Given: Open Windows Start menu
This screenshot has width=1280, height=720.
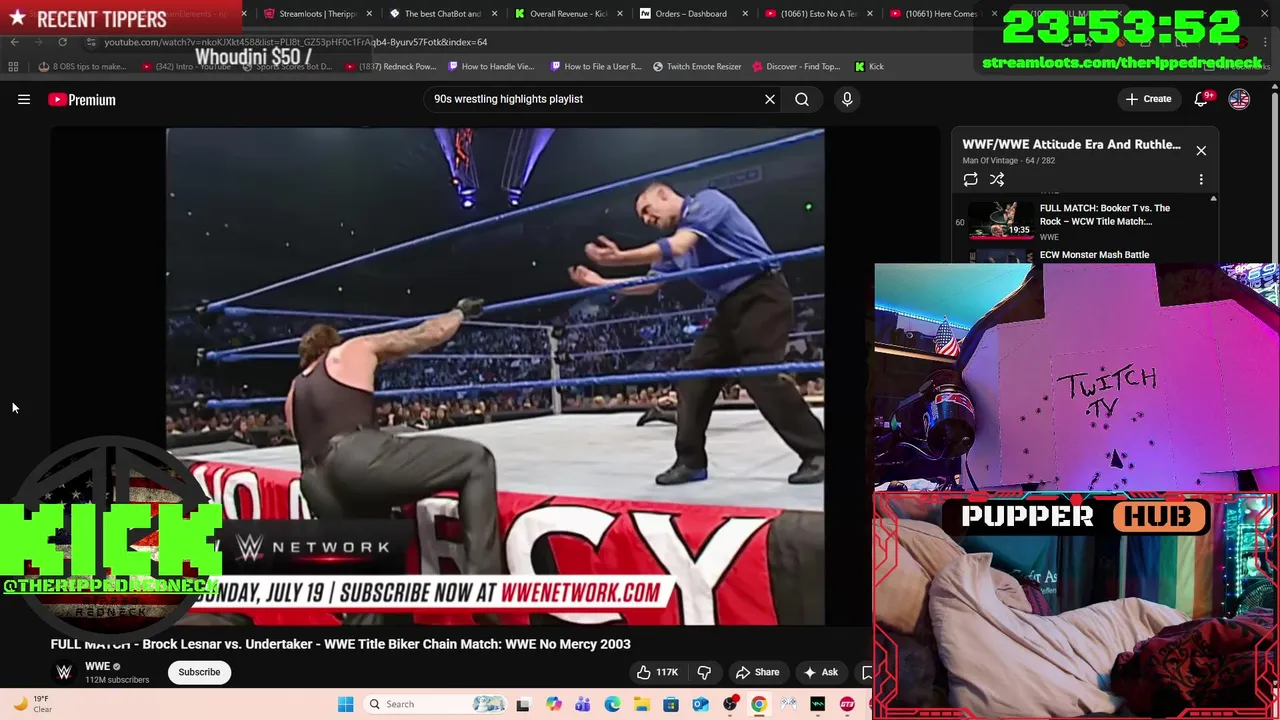Looking at the screenshot, I should point(345,704).
